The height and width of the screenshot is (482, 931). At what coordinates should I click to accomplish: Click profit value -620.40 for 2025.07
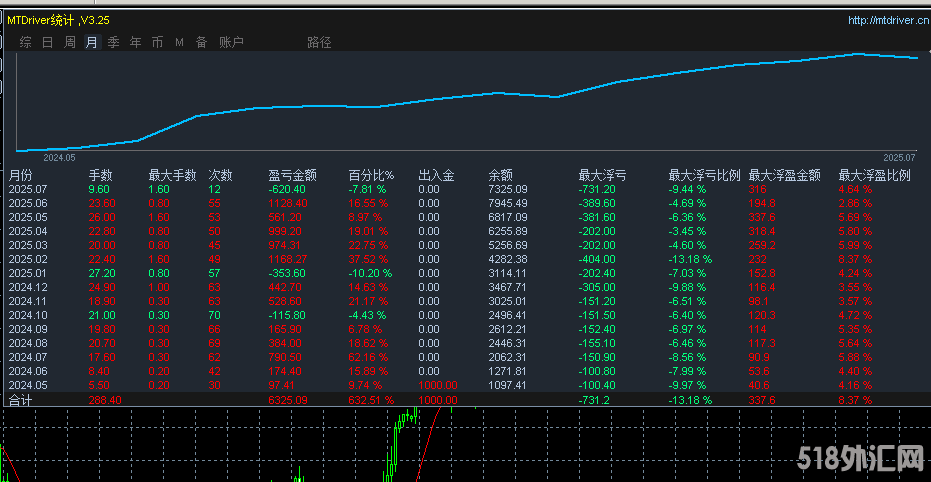pyautogui.click(x=286, y=189)
